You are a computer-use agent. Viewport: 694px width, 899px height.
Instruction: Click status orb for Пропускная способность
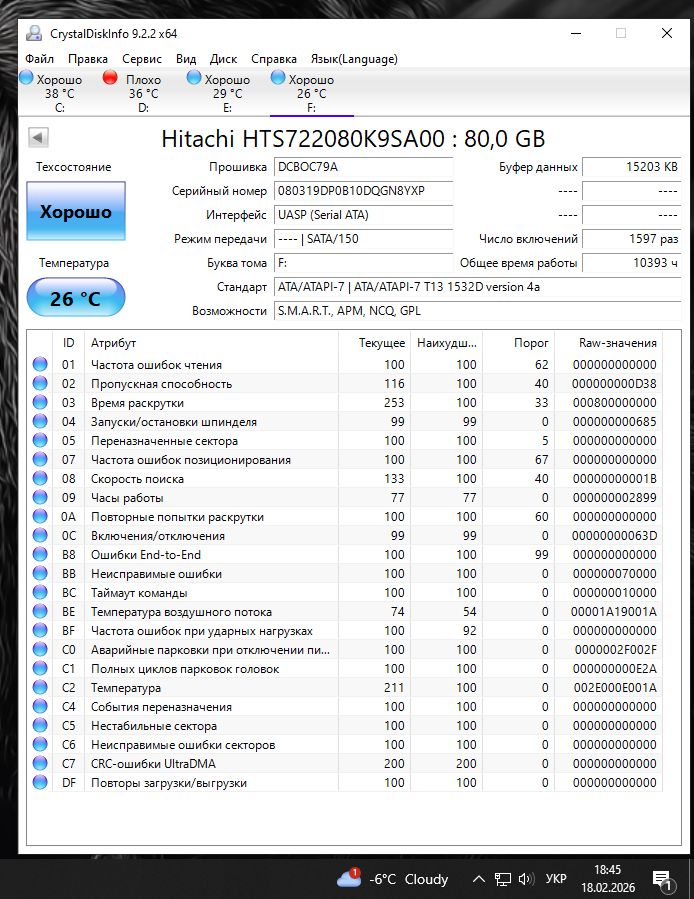pyautogui.click(x=40, y=384)
